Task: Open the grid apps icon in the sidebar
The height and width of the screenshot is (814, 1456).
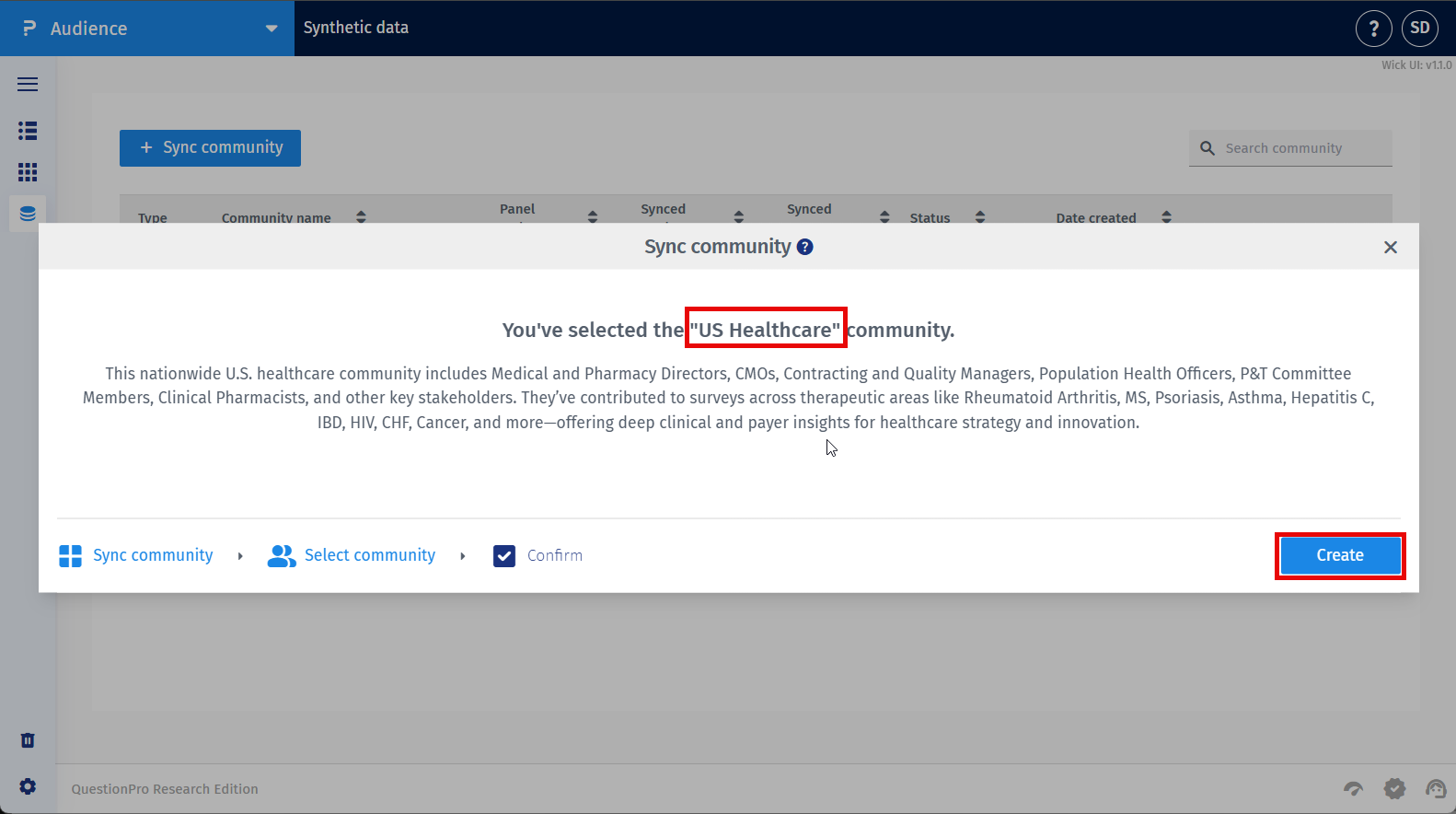Action: [x=28, y=172]
